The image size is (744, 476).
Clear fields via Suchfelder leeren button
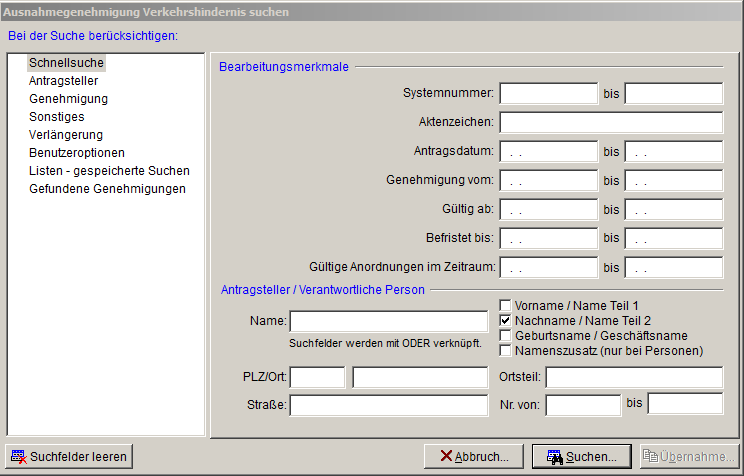pyautogui.click(x=69, y=457)
